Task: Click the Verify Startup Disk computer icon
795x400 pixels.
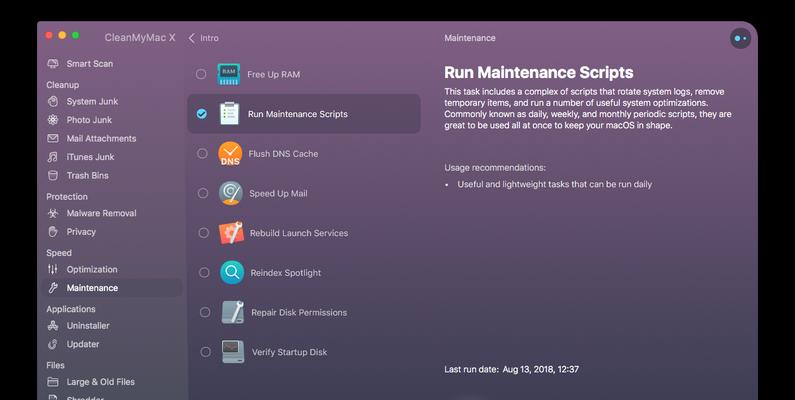Action: click(x=233, y=352)
